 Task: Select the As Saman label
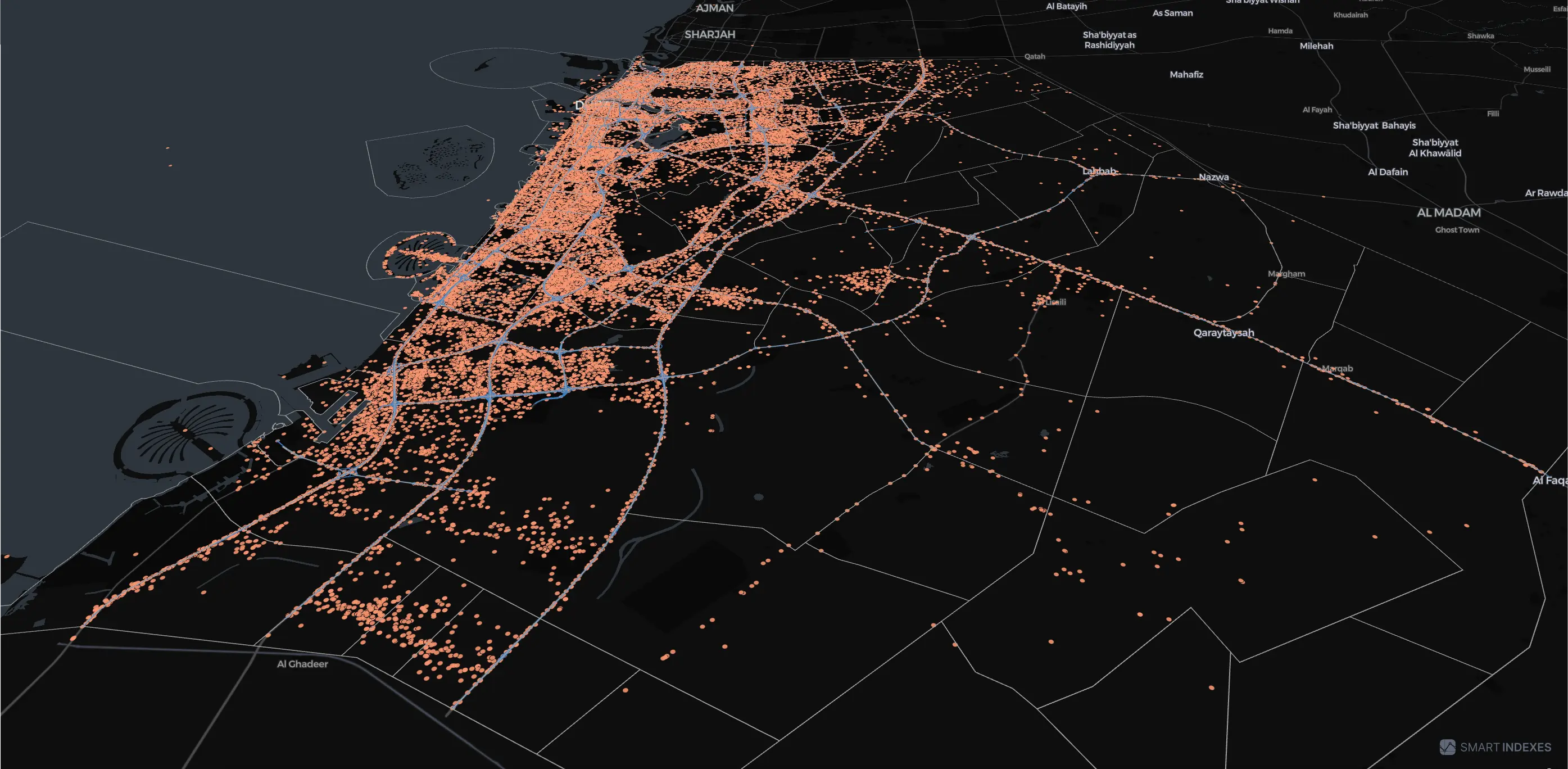[x=1172, y=13]
